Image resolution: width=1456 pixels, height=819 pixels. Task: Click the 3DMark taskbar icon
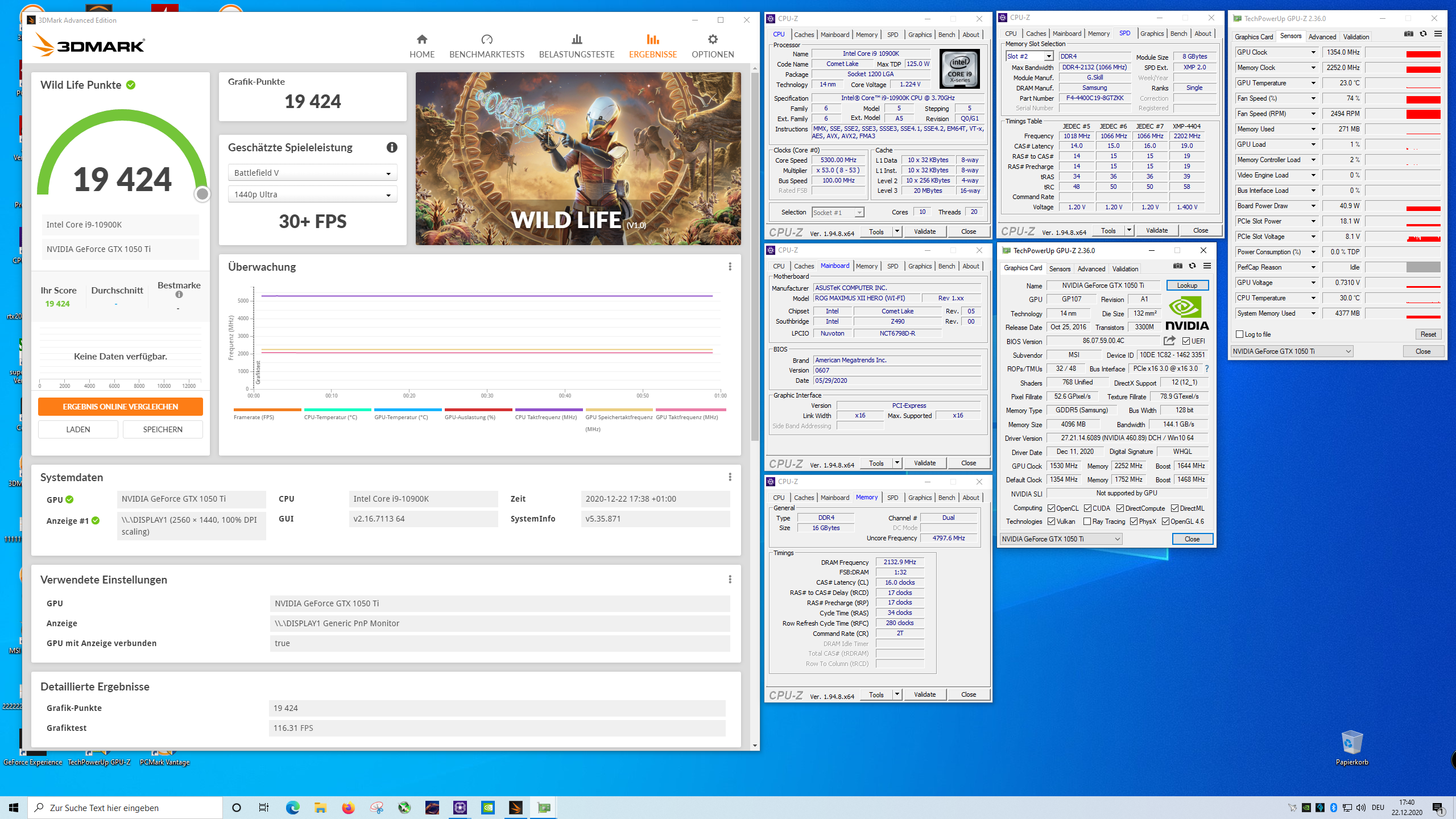pyautogui.click(x=515, y=808)
